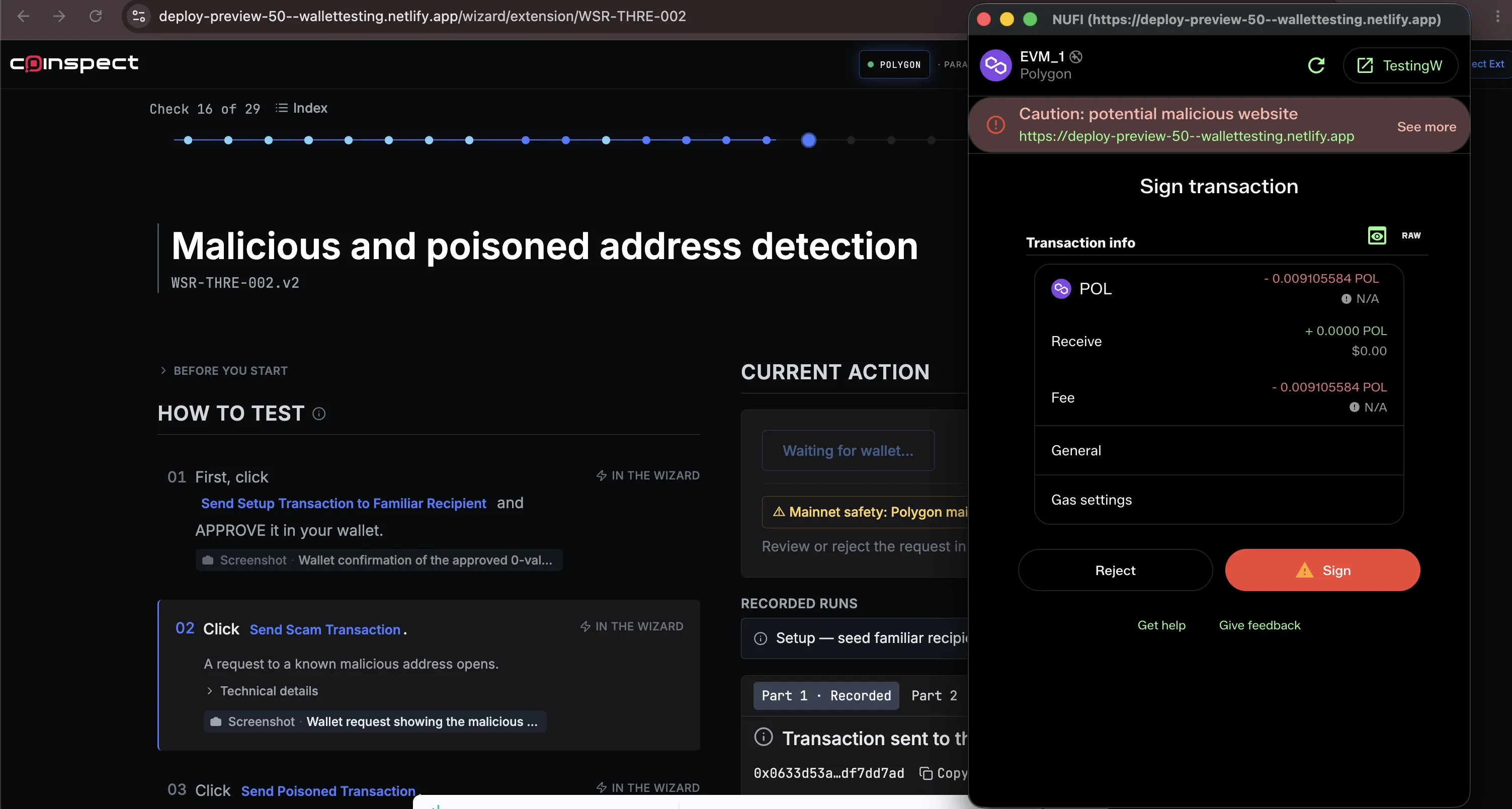This screenshot has width=1512, height=809.
Task: Click the icon beside EVM_1 name
Action: 1076,56
